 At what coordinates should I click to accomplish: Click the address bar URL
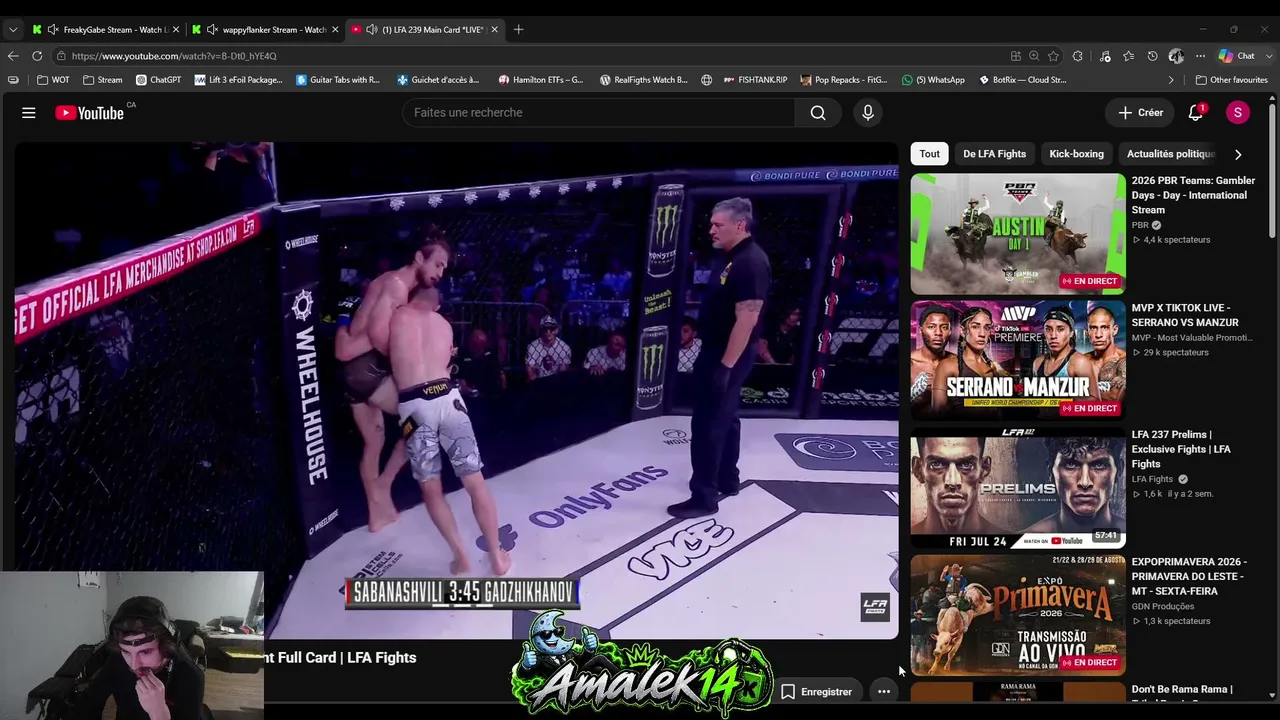click(x=174, y=56)
